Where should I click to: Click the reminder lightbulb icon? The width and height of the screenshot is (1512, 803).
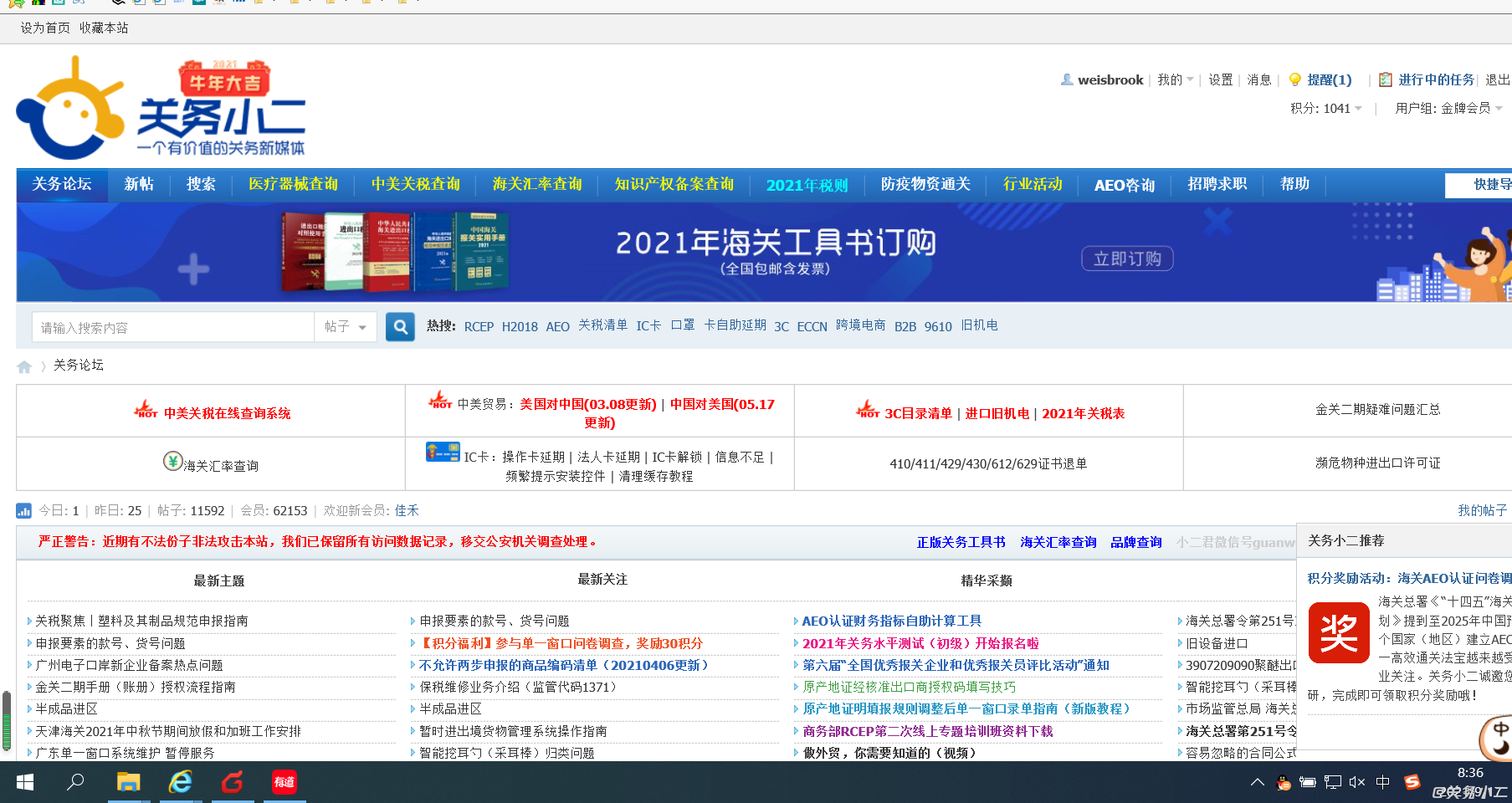click(x=1294, y=79)
